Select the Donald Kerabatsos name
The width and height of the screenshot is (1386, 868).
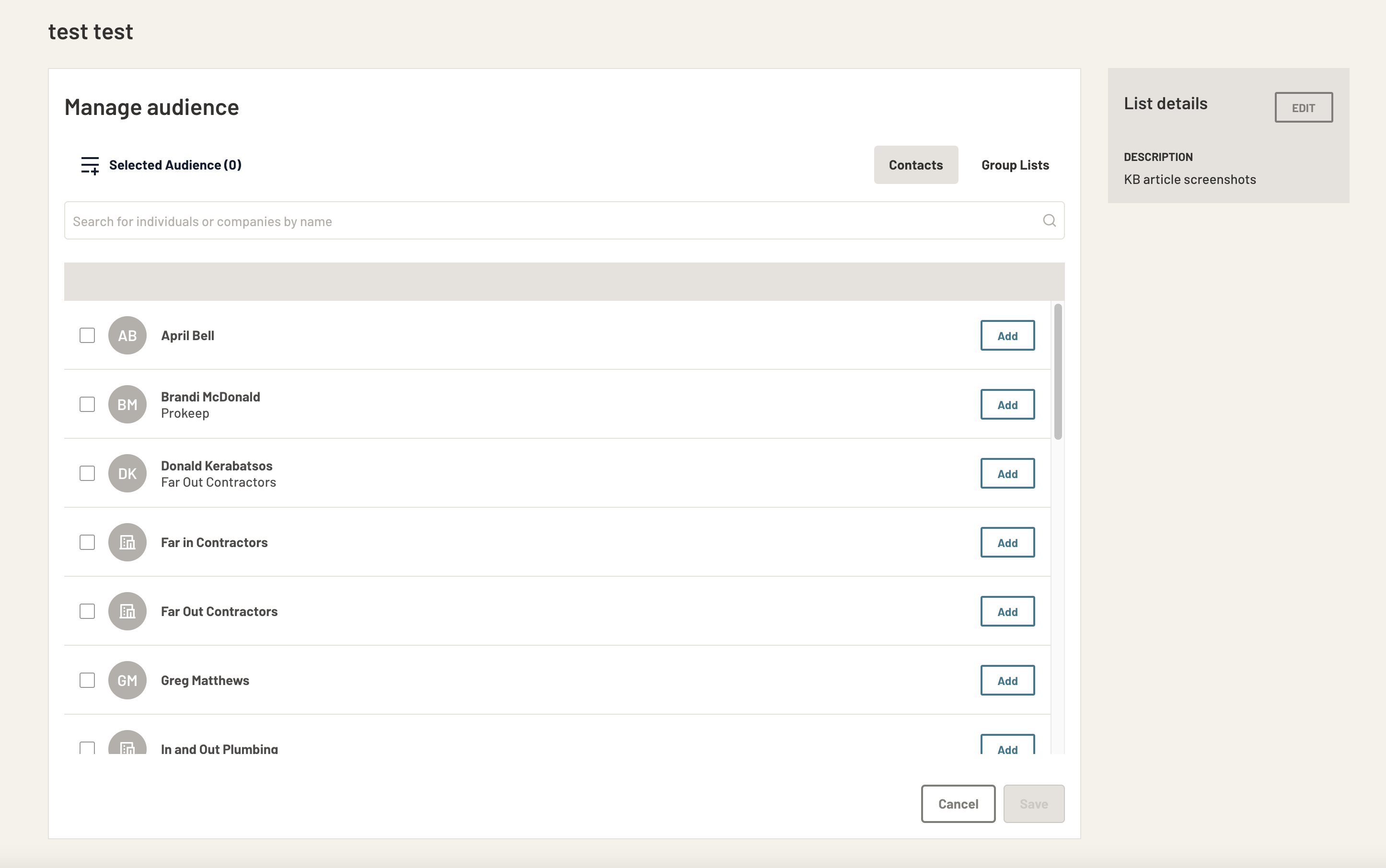point(217,465)
